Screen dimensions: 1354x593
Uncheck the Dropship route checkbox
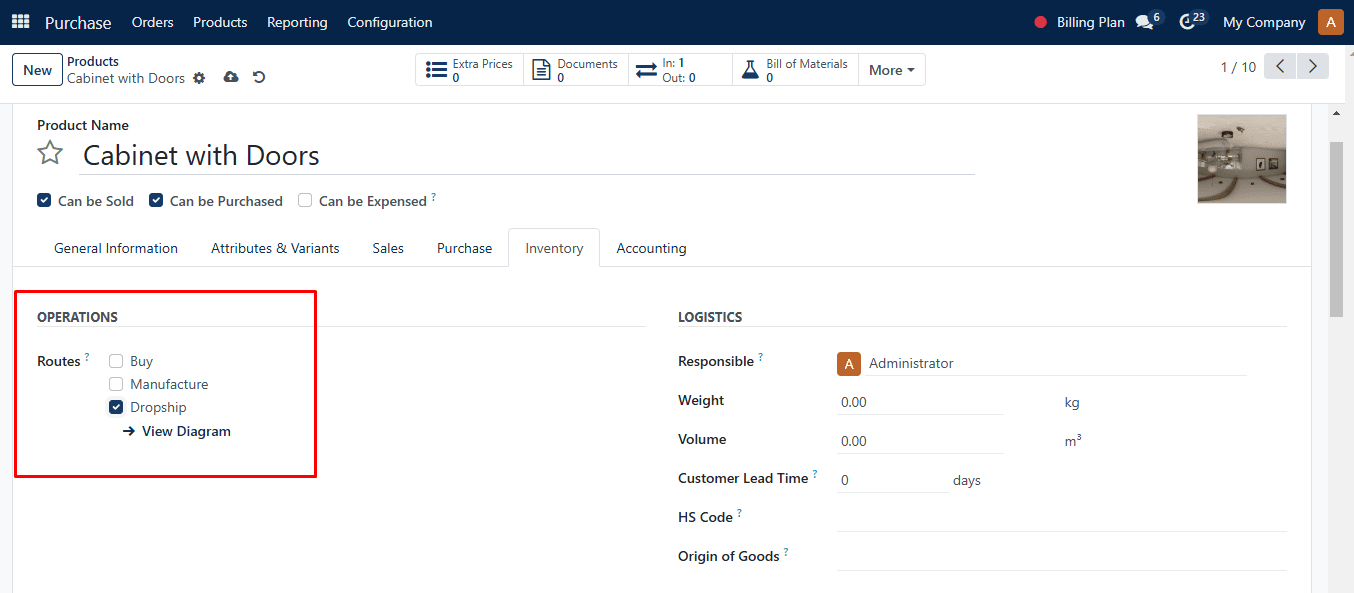point(116,407)
